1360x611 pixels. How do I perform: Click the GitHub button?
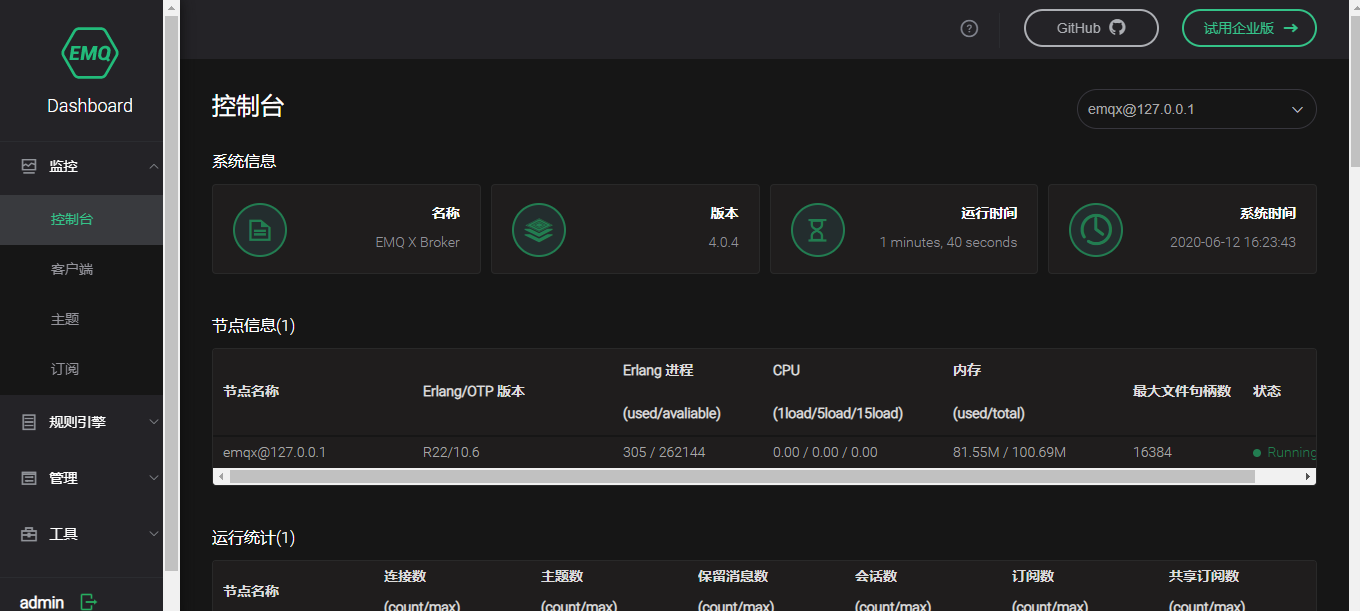pos(1091,28)
